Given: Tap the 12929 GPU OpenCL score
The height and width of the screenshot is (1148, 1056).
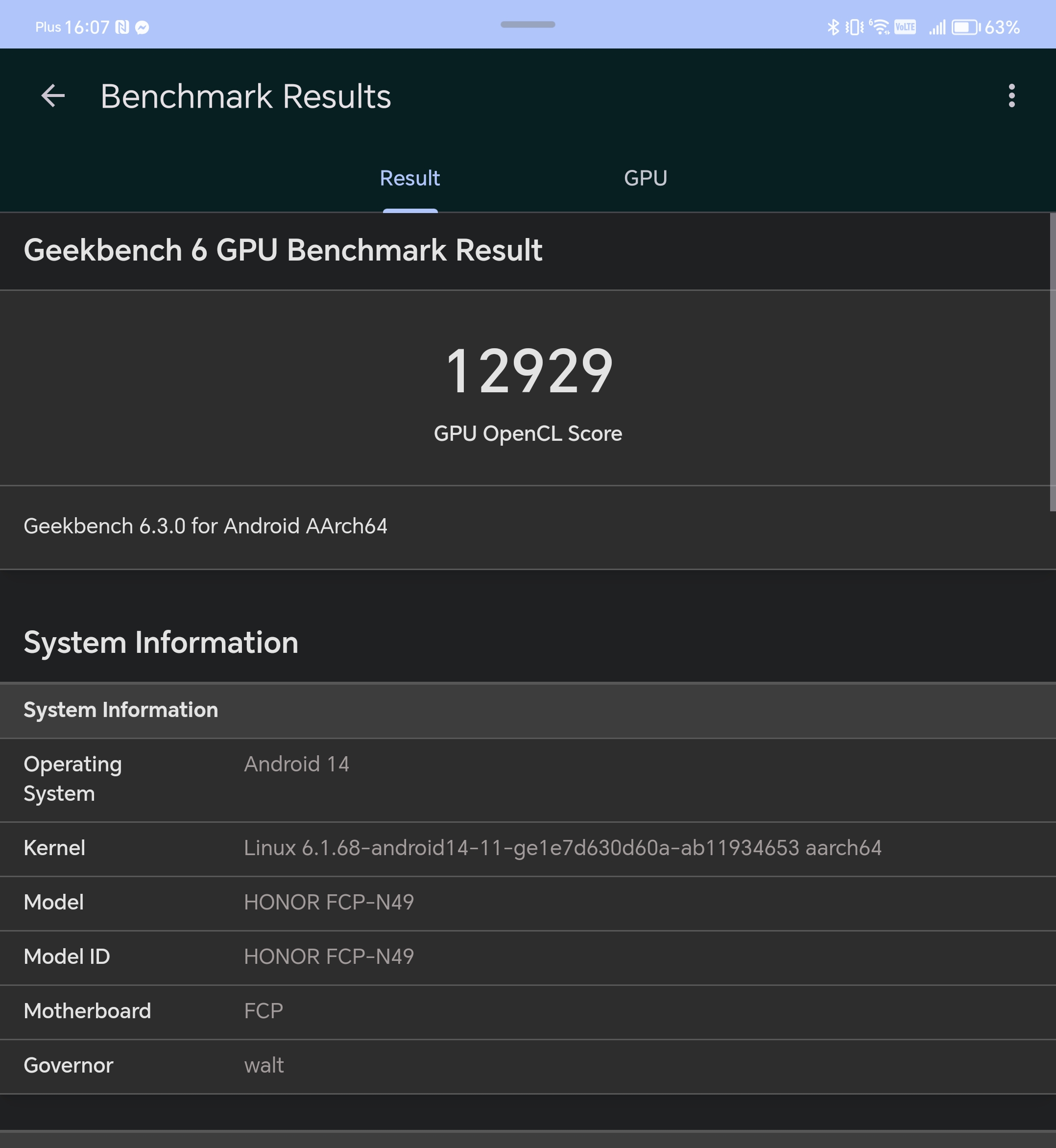Looking at the screenshot, I should coord(528,371).
